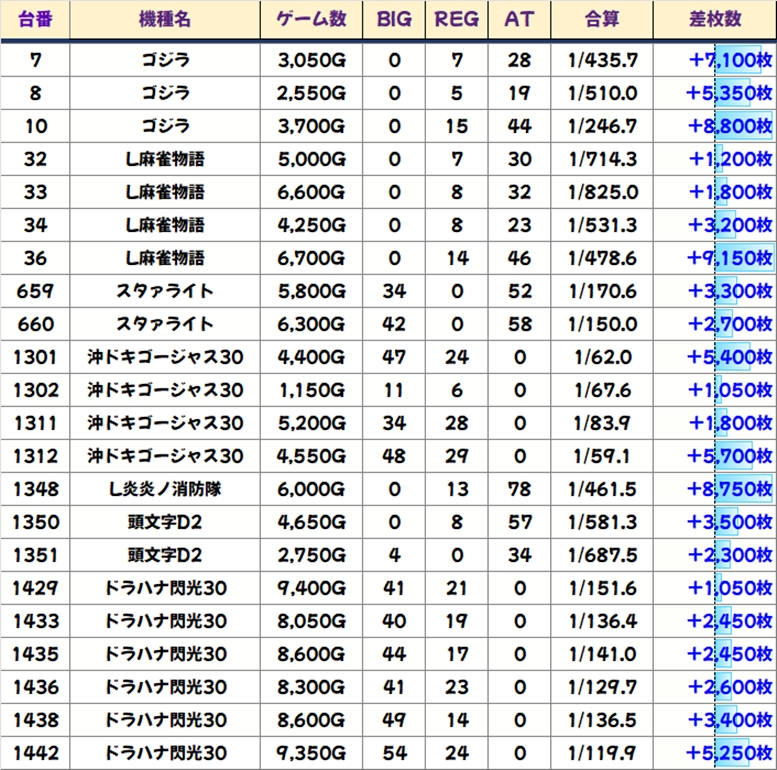Click the 機種名 column header
Screen dimensions: 777x770
click(165, 19)
